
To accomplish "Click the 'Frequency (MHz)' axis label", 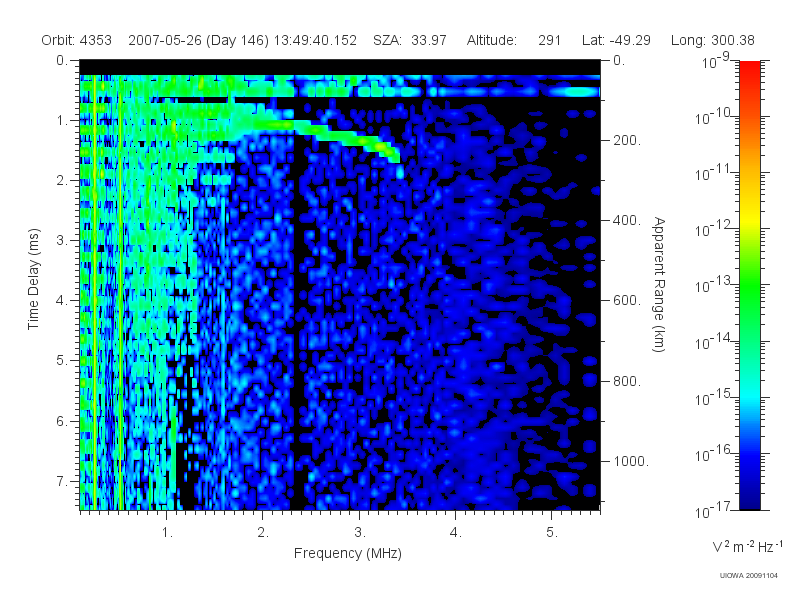I will (x=348, y=554).
